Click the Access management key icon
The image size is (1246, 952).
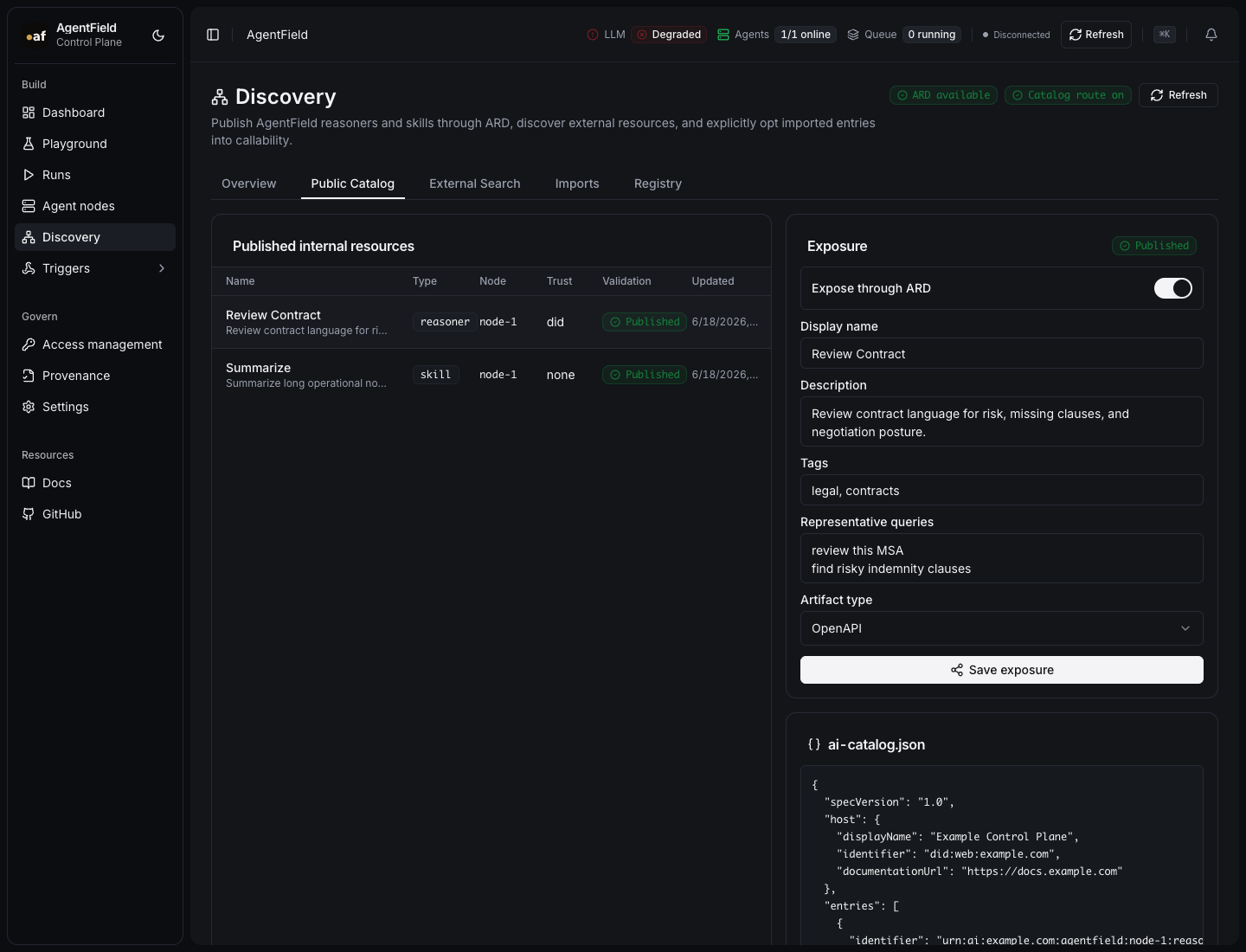coord(29,344)
